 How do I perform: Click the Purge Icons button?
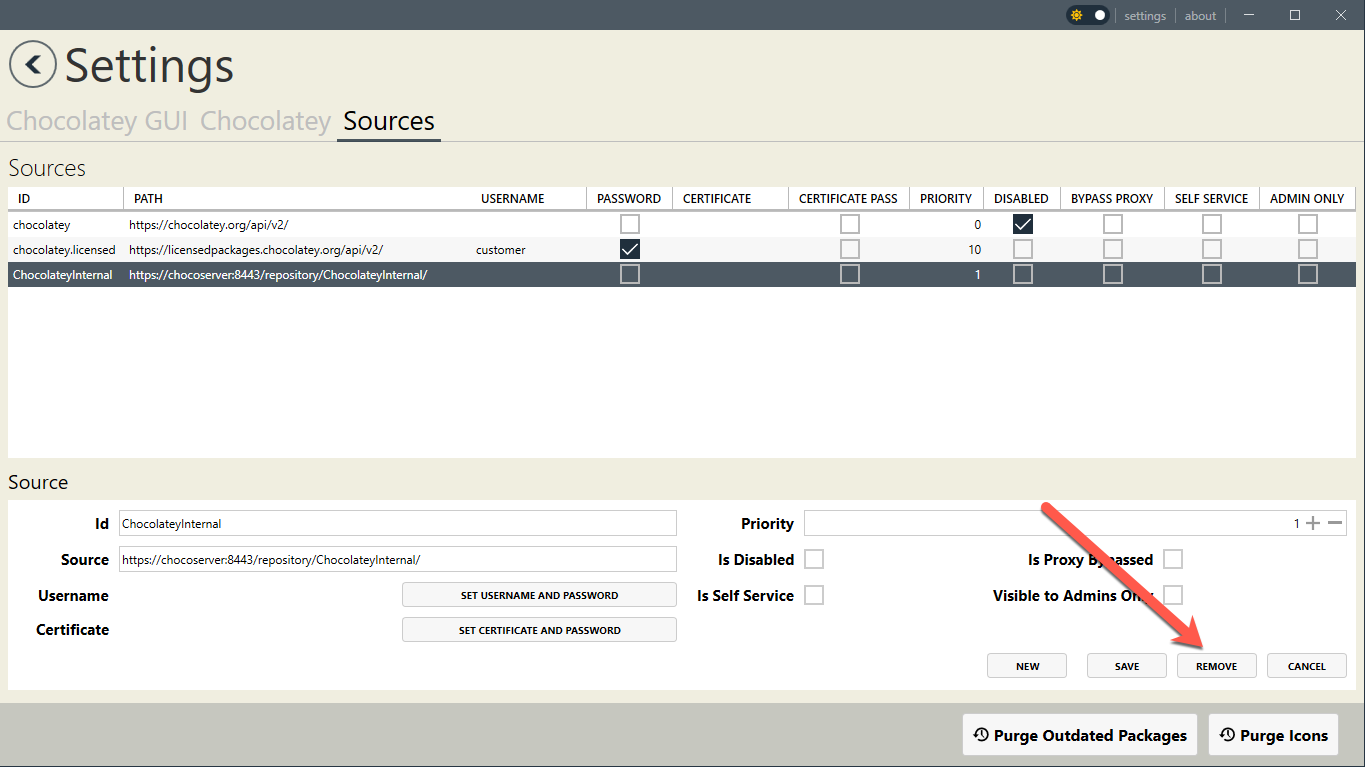[x=1273, y=735]
